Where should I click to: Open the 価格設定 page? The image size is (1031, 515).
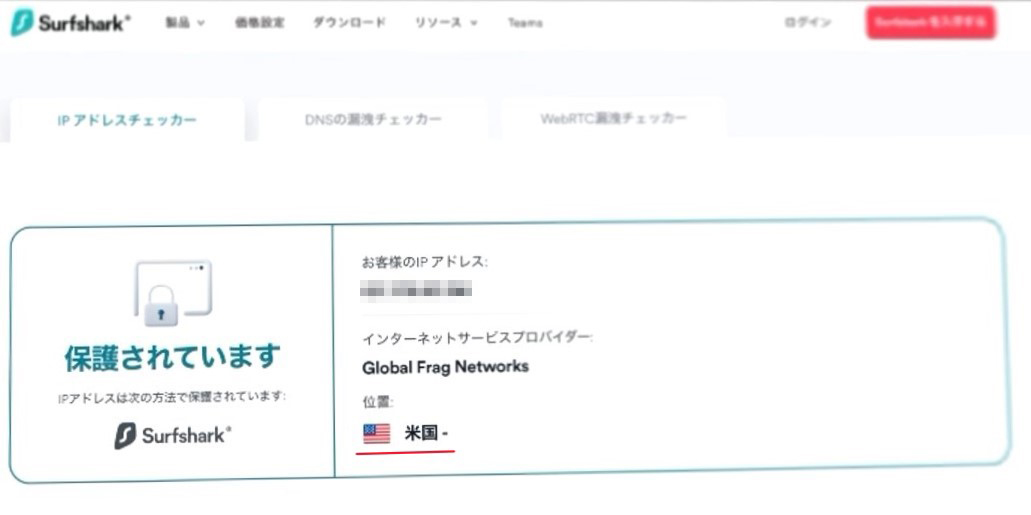click(x=260, y=22)
